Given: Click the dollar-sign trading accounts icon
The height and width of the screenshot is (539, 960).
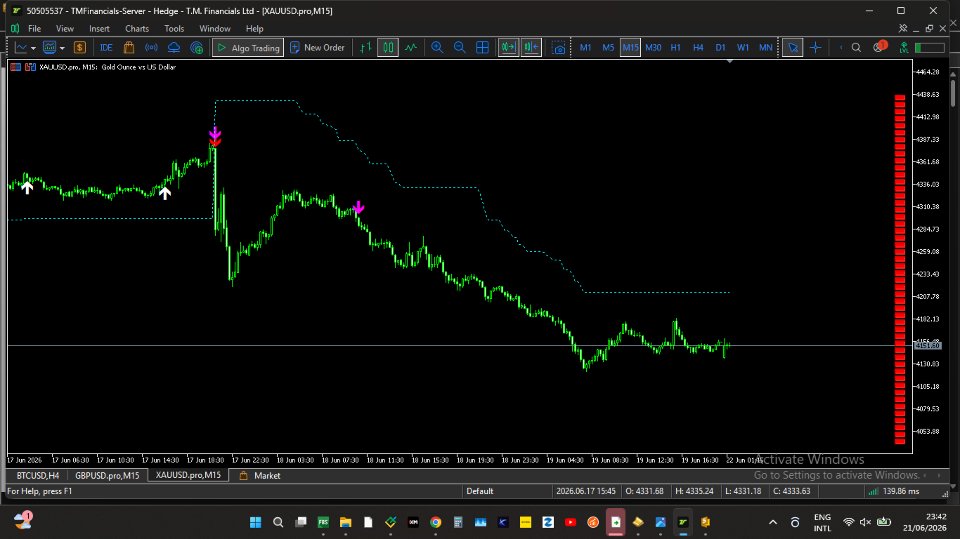Looking at the screenshot, I should [80, 47].
